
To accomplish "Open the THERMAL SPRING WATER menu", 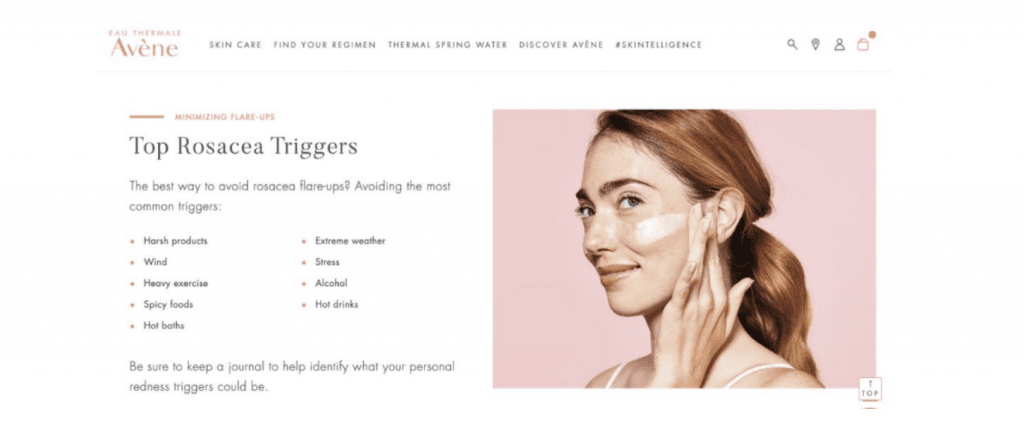I will (x=447, y=45).
